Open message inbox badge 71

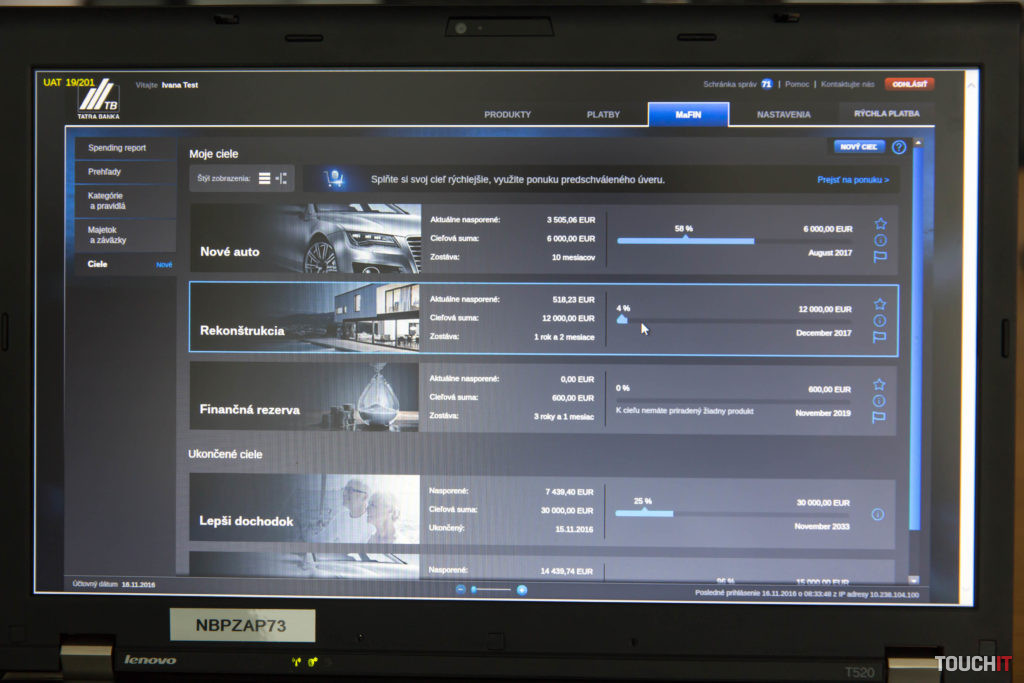pos(766,84)
